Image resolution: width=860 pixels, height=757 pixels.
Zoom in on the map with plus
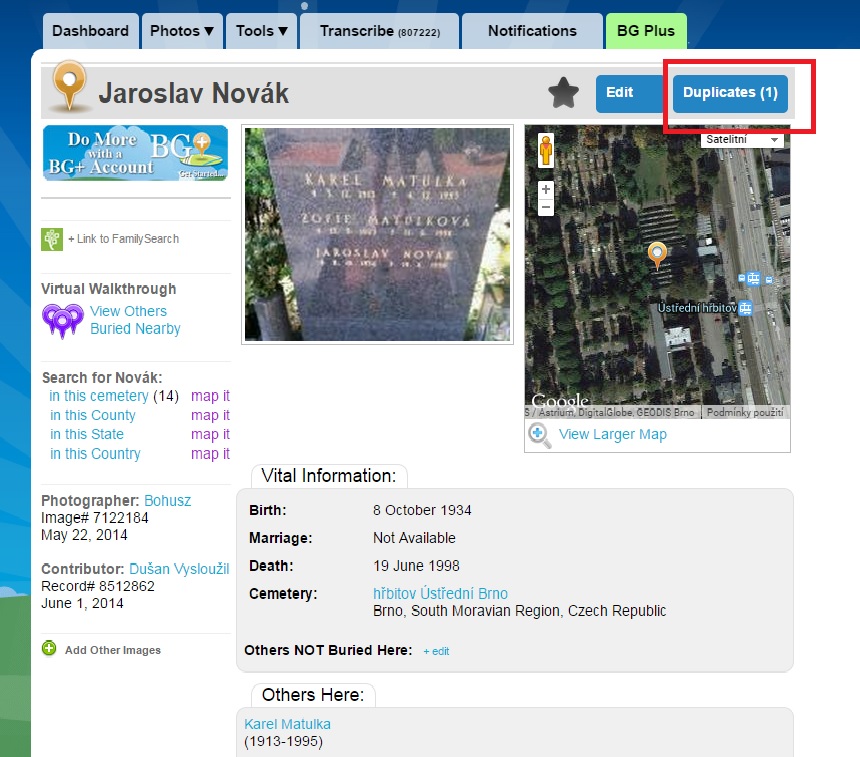point(545,189)
